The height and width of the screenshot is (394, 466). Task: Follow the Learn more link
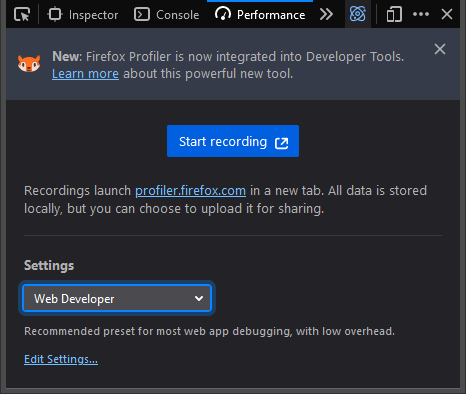coord(85,74)
